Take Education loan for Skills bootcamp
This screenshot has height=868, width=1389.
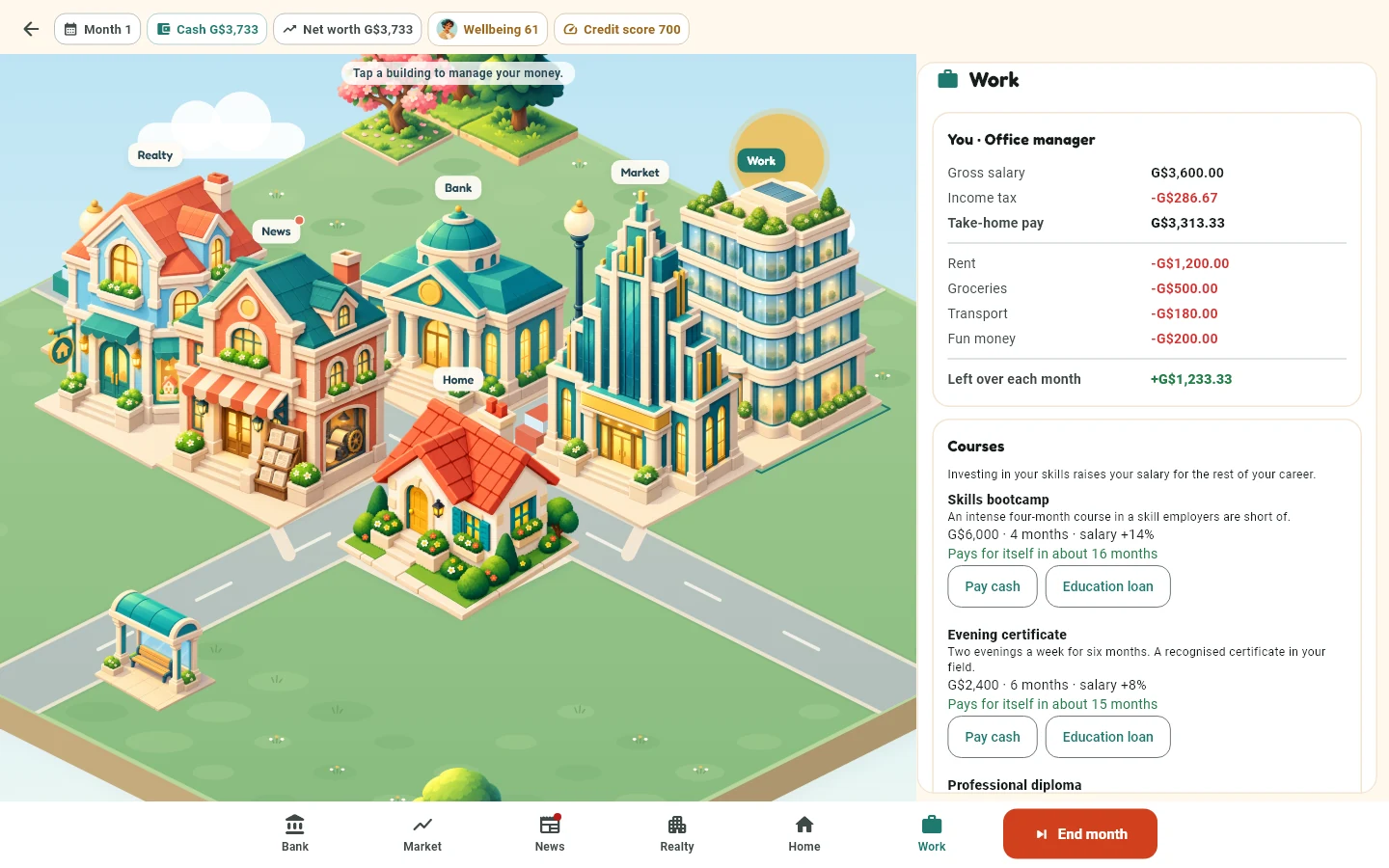(1107, 586)
